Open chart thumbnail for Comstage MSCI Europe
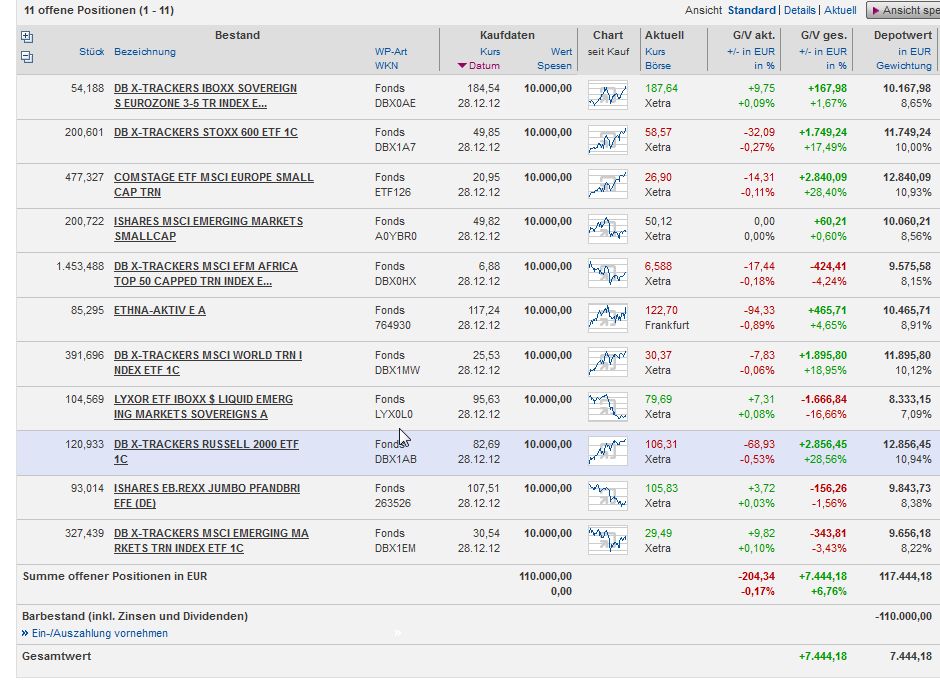Screen dimensions: 940x681 click(x=607, y=185)
